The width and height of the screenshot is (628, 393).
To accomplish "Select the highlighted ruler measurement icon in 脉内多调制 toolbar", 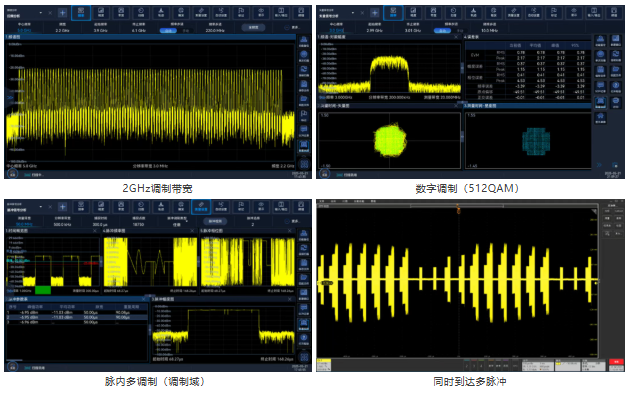I will pyautogui.click(x=201, y=207).
